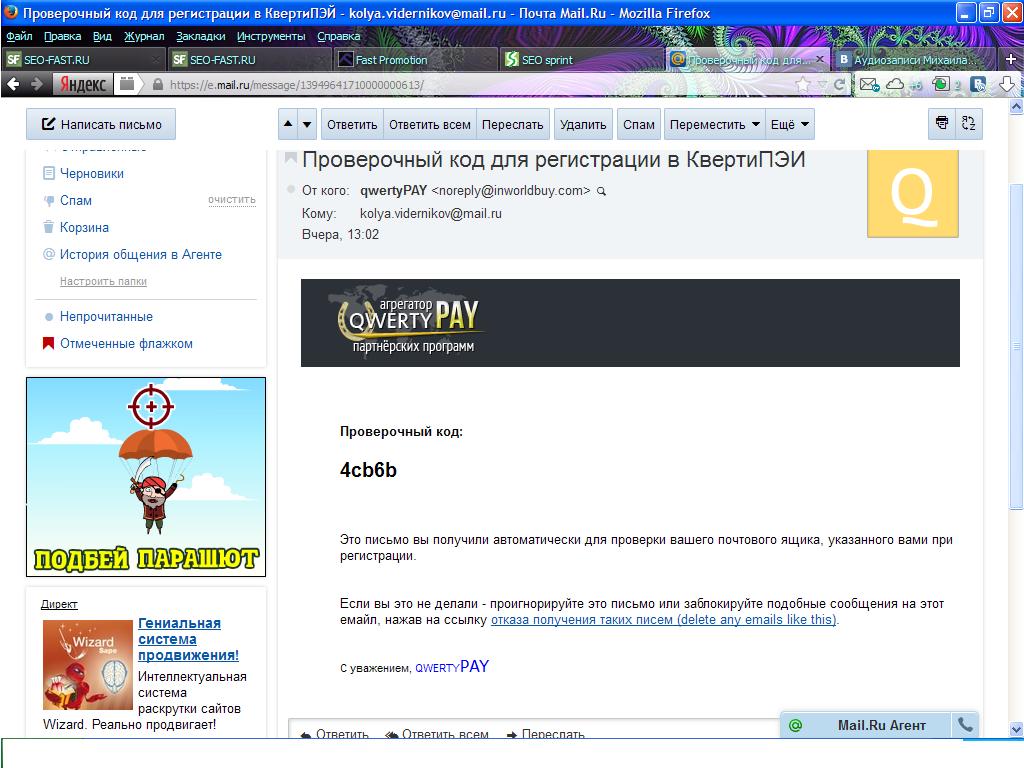Close the current mail tab

(820, 59)
